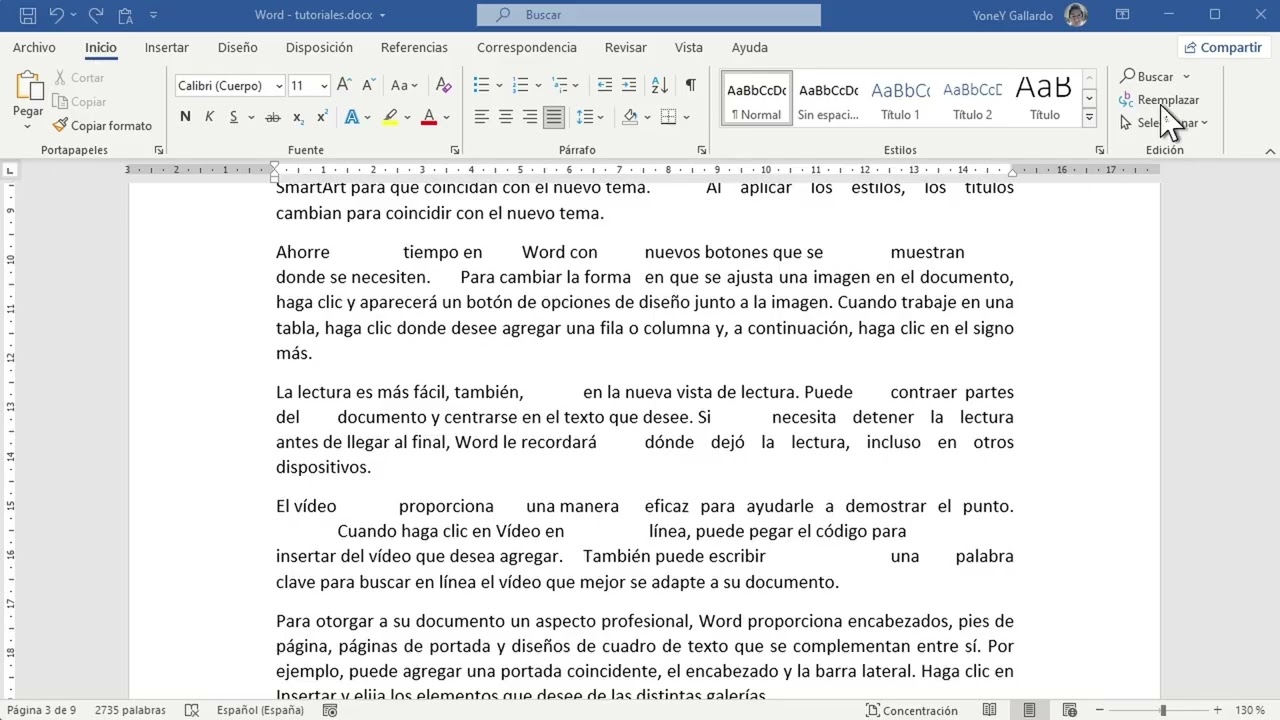Apply the Sin espaciado style
Image resolution: width=1280 pixels, height=720 pixels.
(x=828, y=98)
